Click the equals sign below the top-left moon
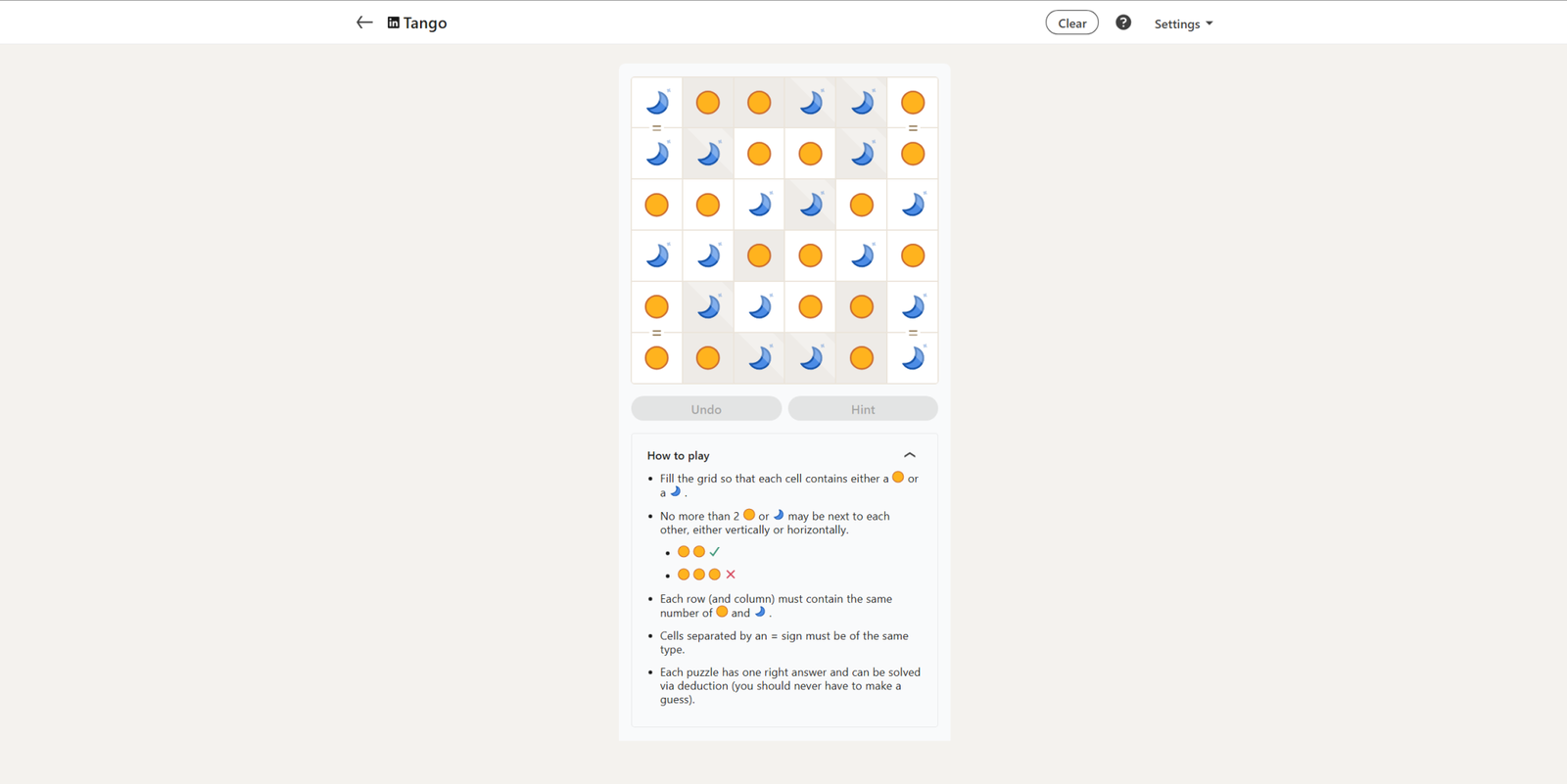 pyautogui.click(x=657, y=128)
